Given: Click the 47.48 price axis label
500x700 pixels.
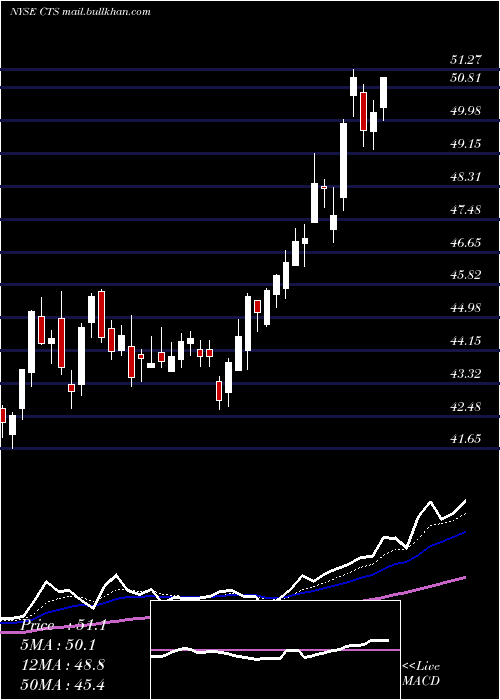Looking at the screenshot, I should coord(466,210).
